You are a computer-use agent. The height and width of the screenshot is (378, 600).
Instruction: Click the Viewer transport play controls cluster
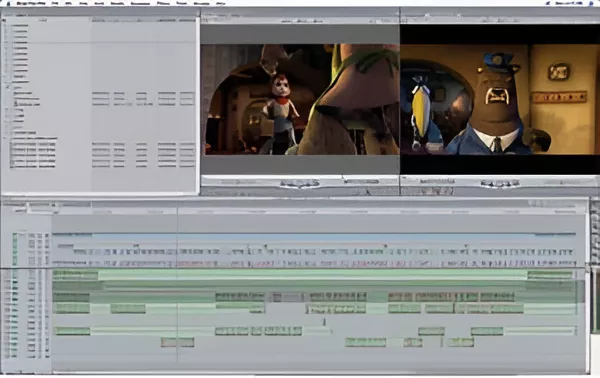[x=300, y=184]
